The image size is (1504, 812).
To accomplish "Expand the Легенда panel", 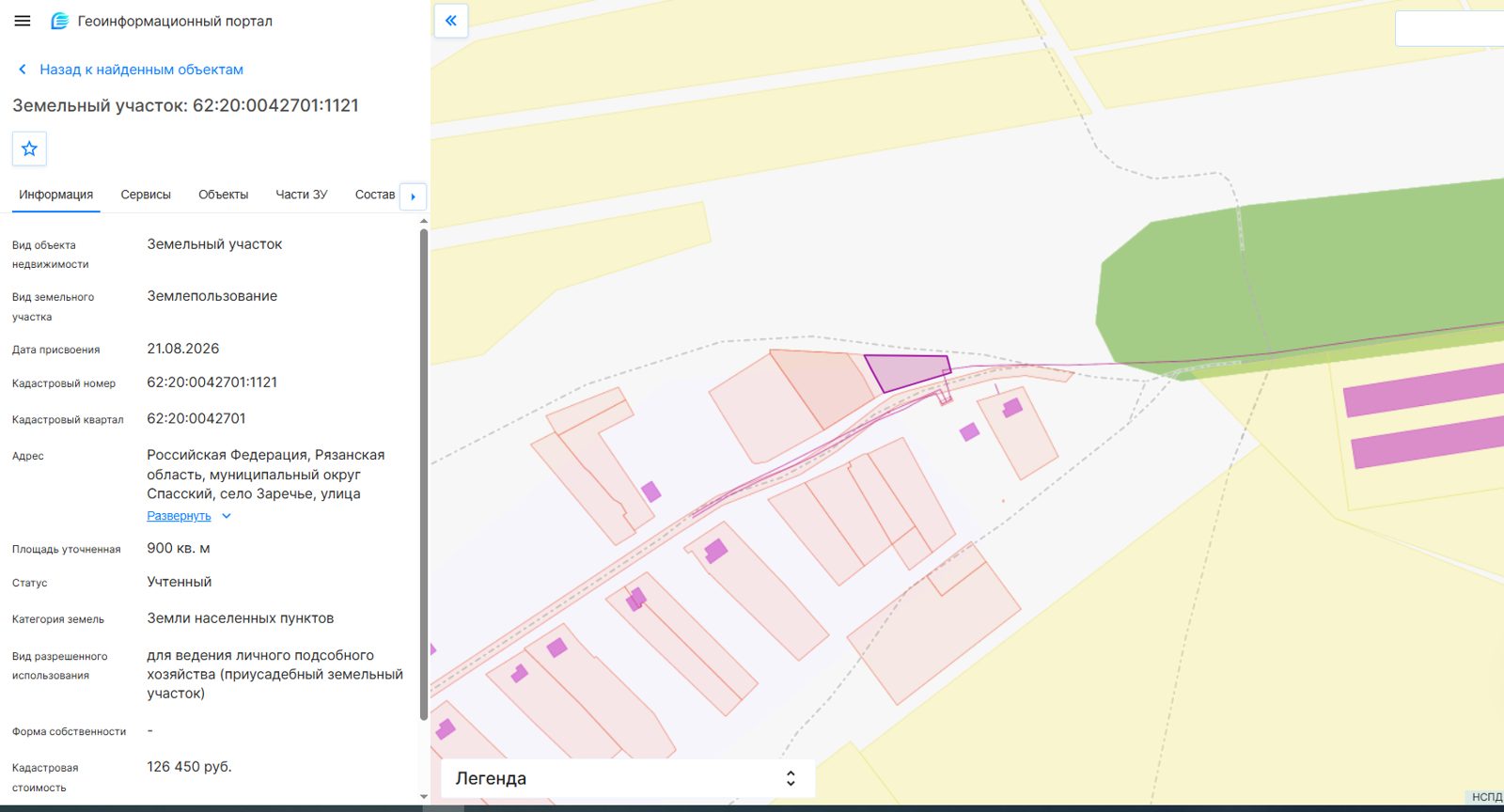I will [628, 778].
